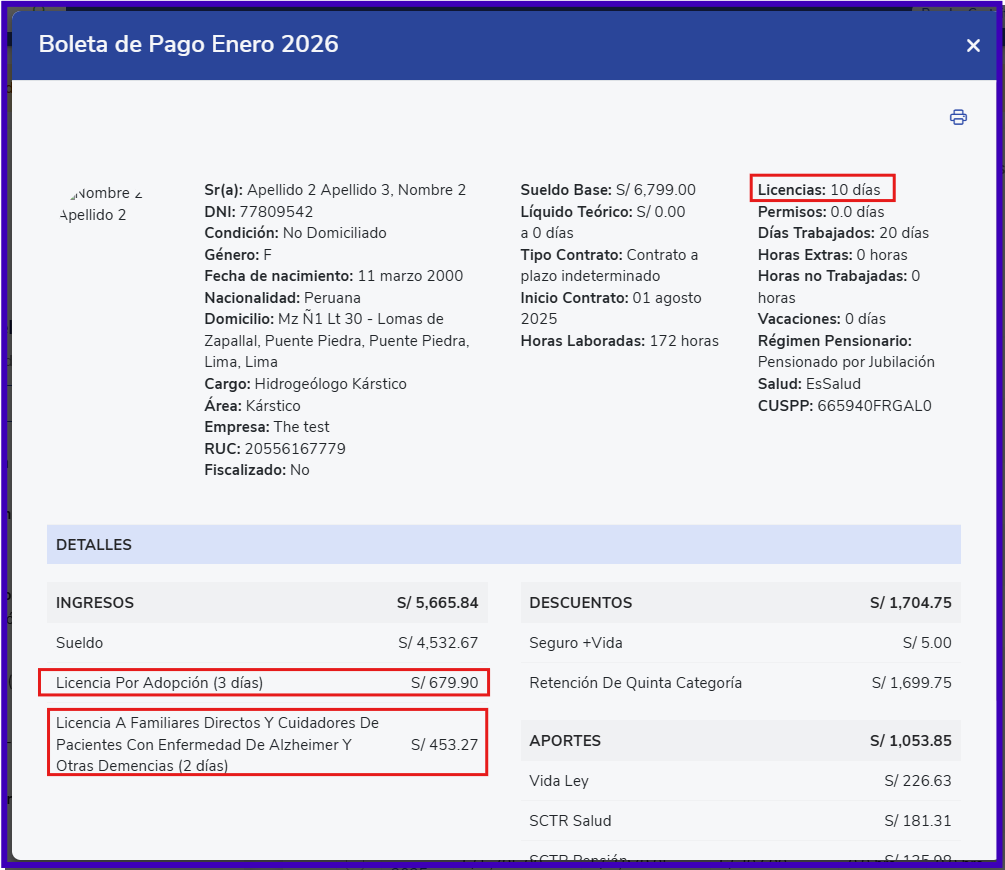Select the DETALLES section header
This screenshot has height=870, width=1005.
(503, 545)
